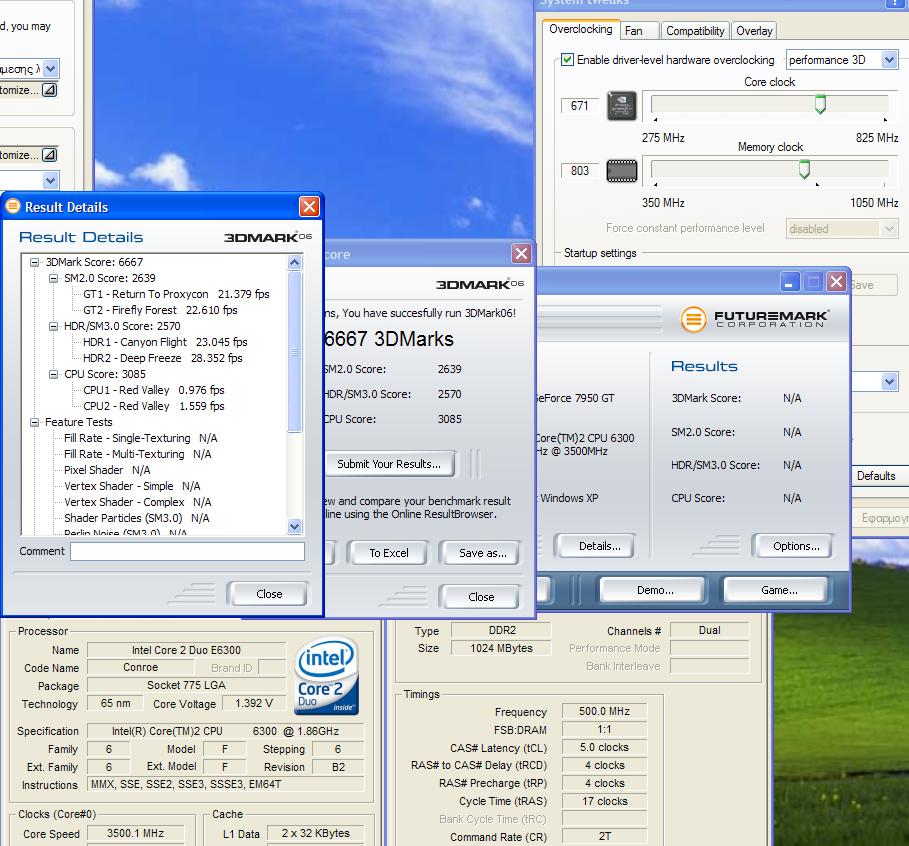Open the dropdown below the lower Customize button
Image resolution: width=909 pixels, height=846 pixels.
(50, 180)
